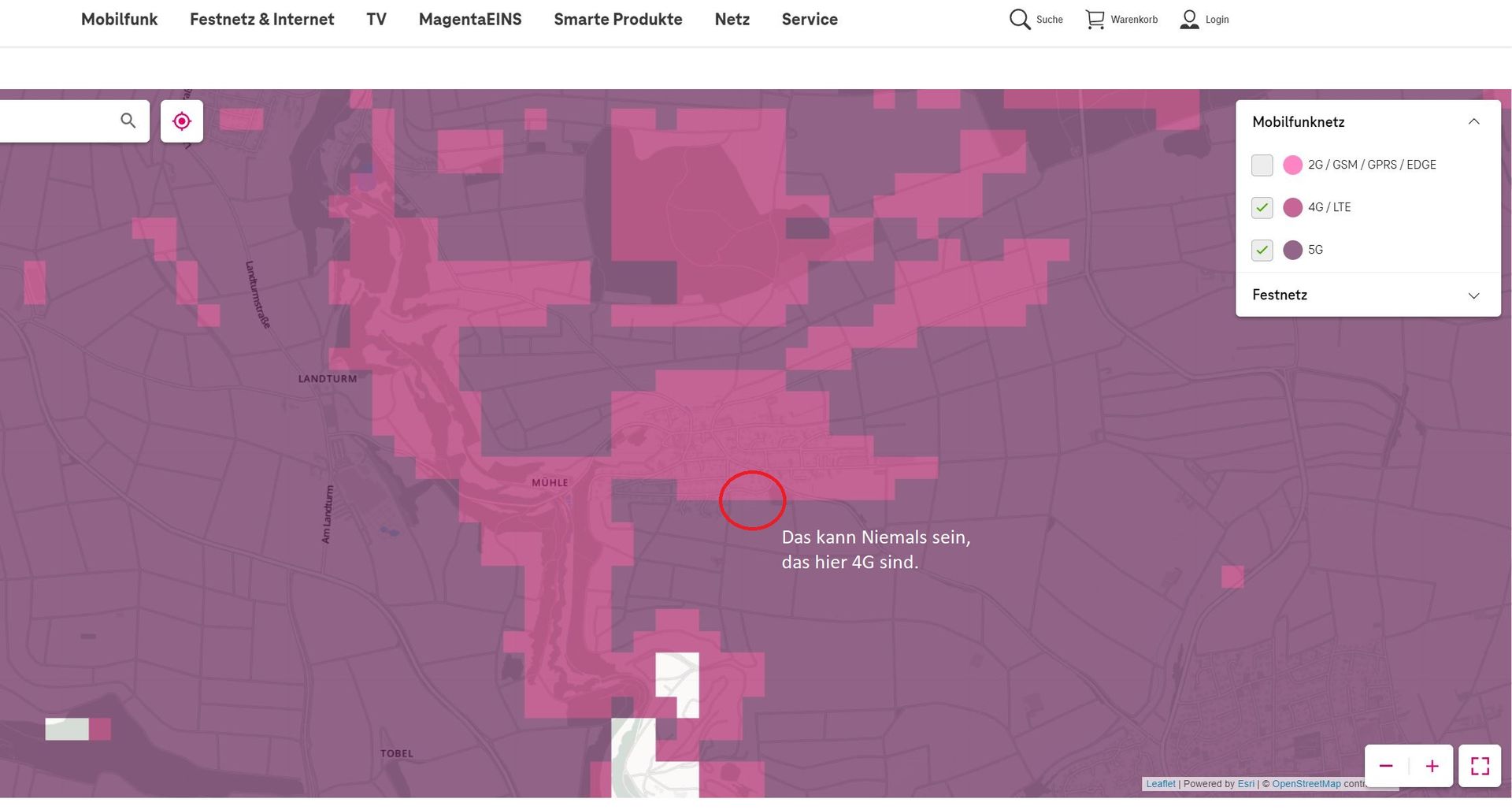
Task: Open the Login user icon
Action: (x=1189, y=19)
